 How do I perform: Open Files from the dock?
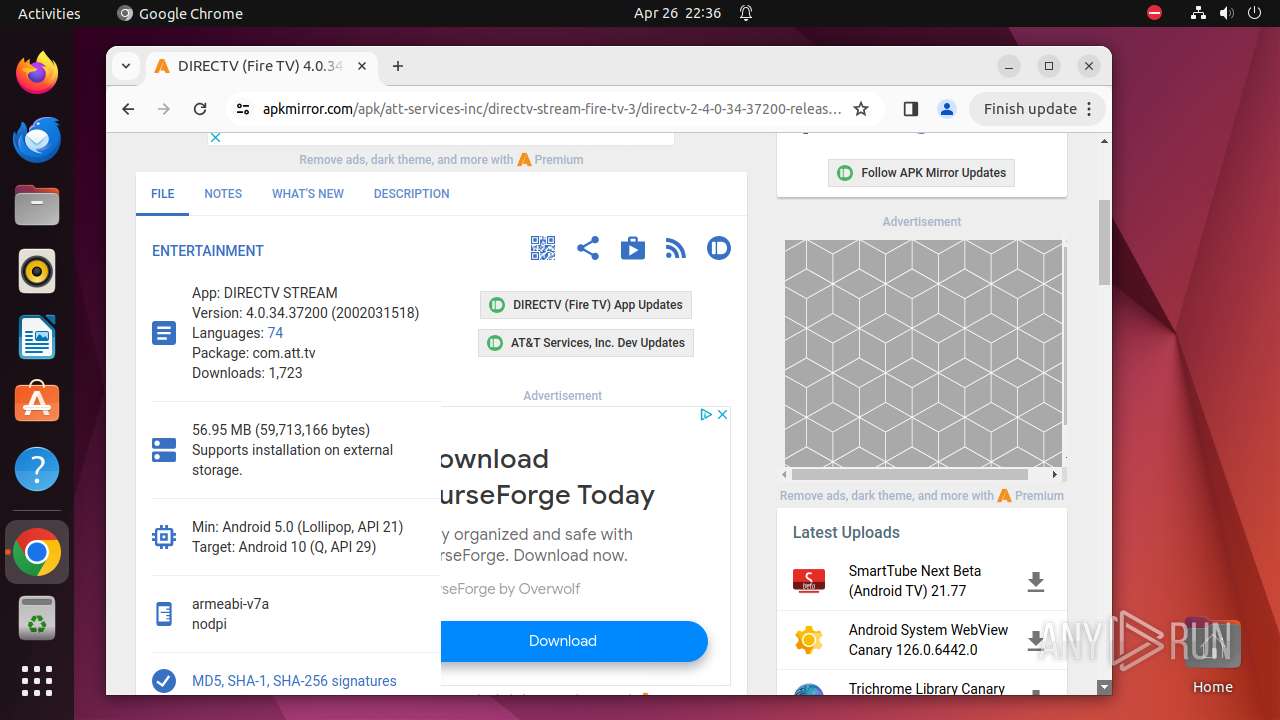tap(37, 205)
